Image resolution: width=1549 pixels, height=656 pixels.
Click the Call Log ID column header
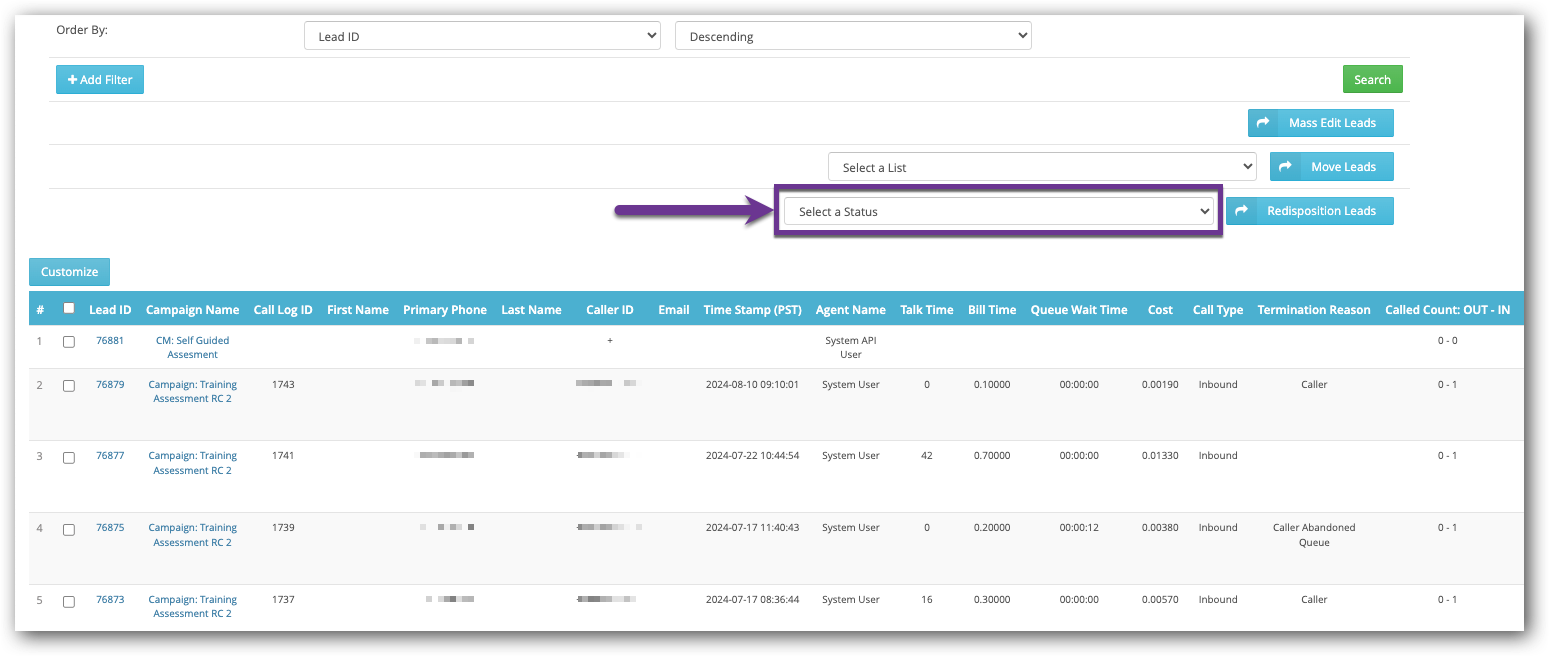pyautogui.click(x=283, y=309)
